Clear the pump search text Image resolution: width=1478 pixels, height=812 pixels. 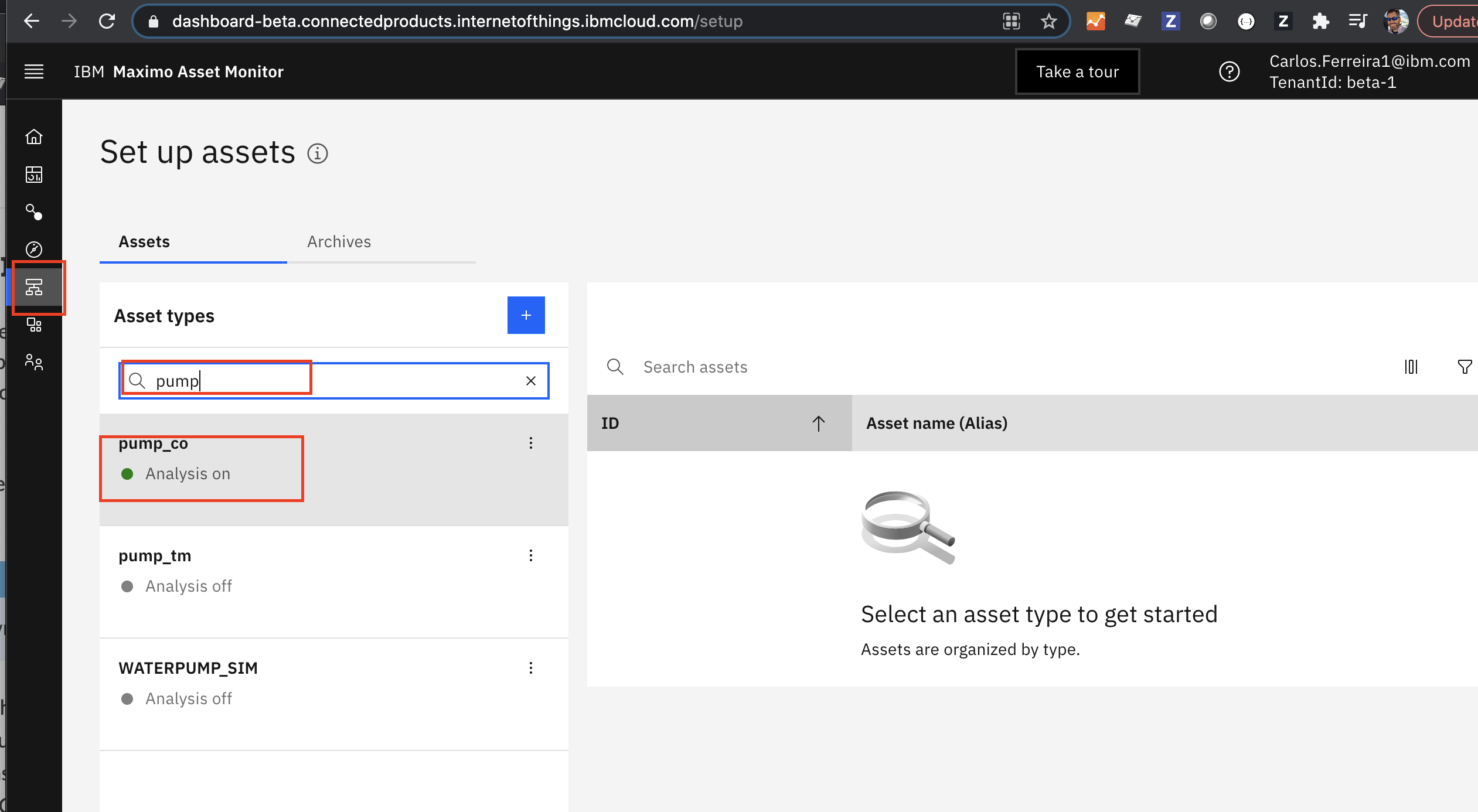531,381
